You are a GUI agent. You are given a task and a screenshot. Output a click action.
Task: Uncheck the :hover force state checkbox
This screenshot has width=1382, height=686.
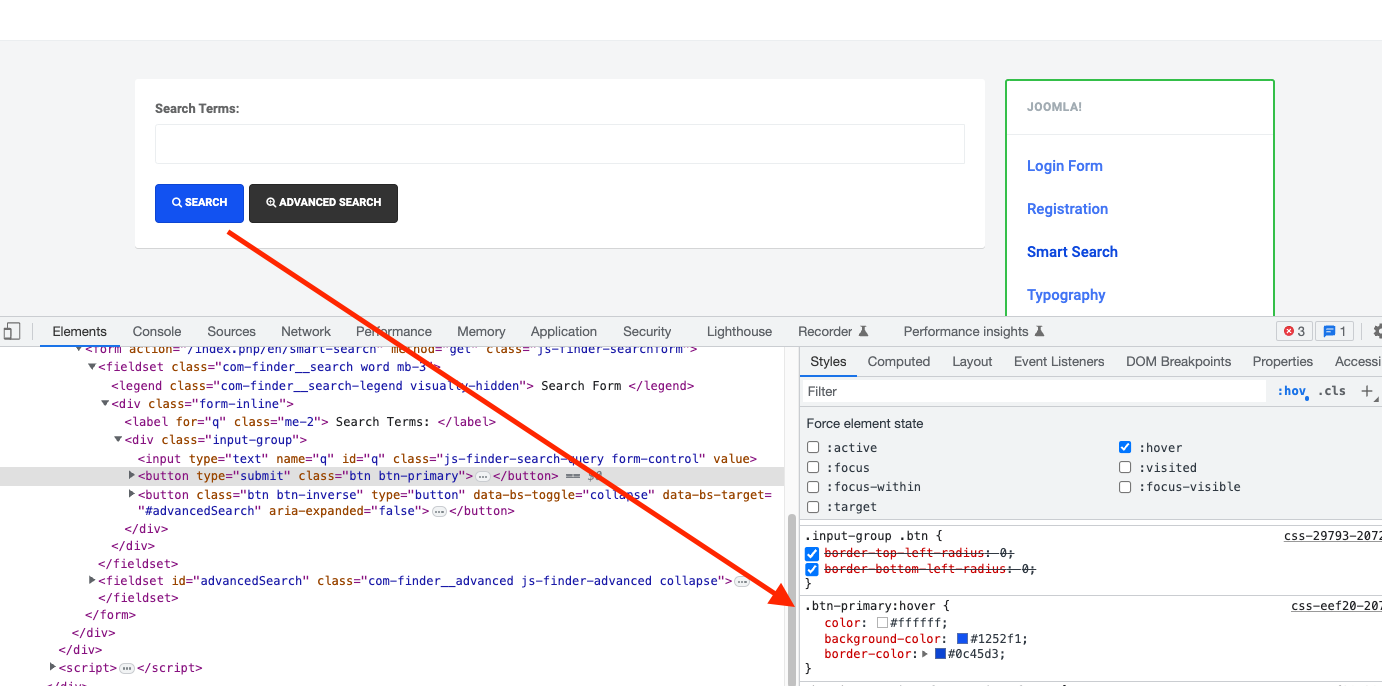click(x=1125, y=448)
